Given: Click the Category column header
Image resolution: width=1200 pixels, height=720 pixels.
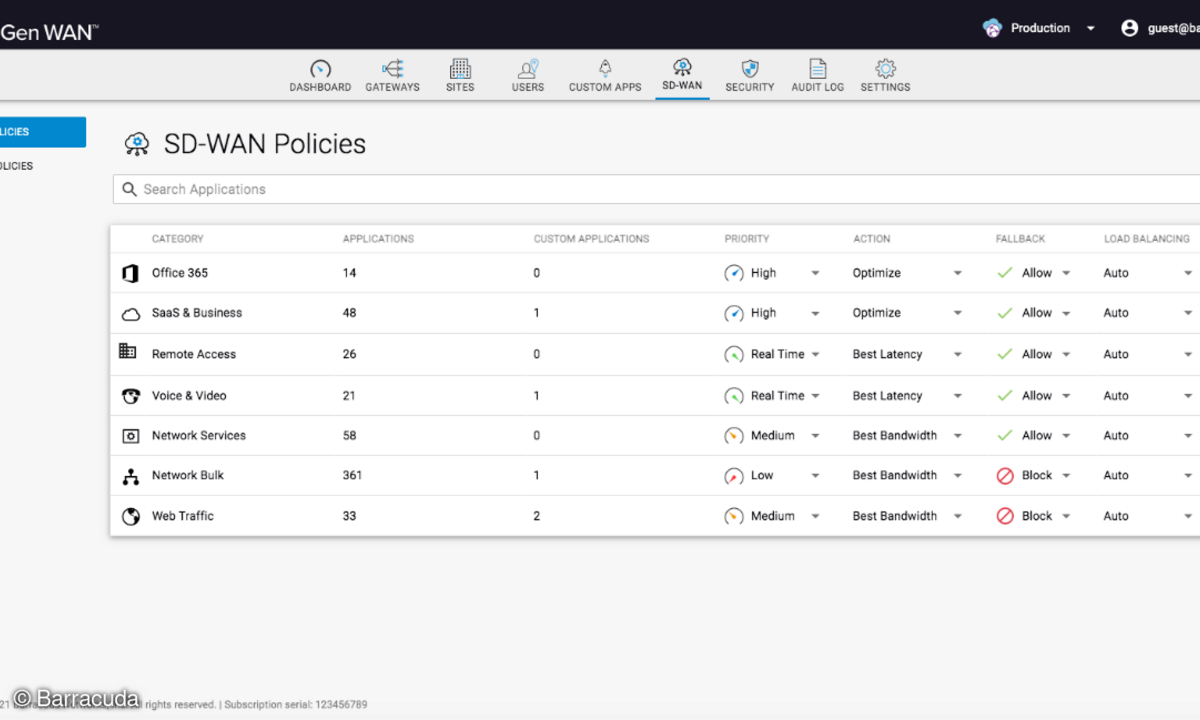Looking at the screenshot, I should (x=177, y=239).
